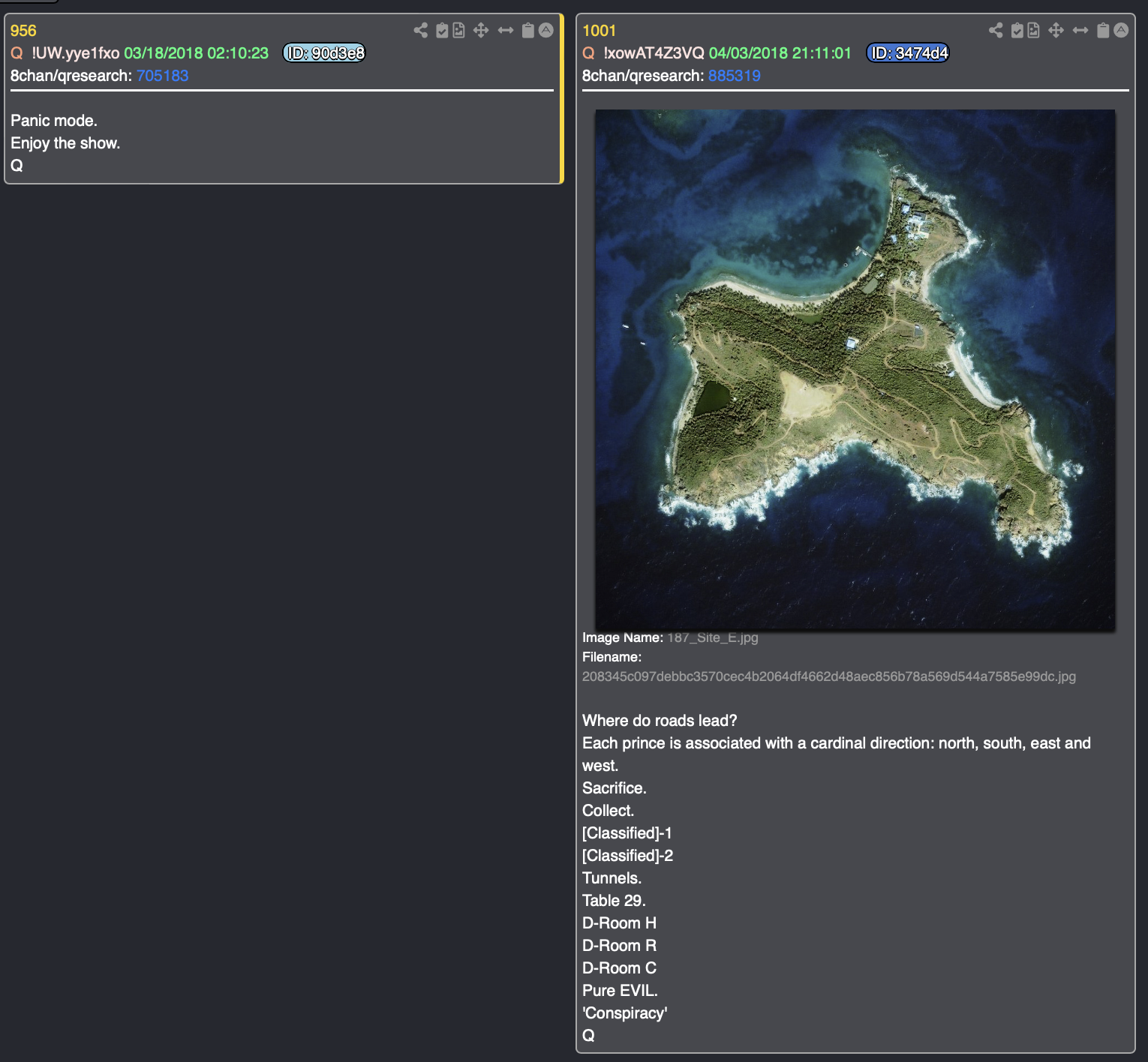Click the plain clipboard icon on post 1001

(1103, 30)
